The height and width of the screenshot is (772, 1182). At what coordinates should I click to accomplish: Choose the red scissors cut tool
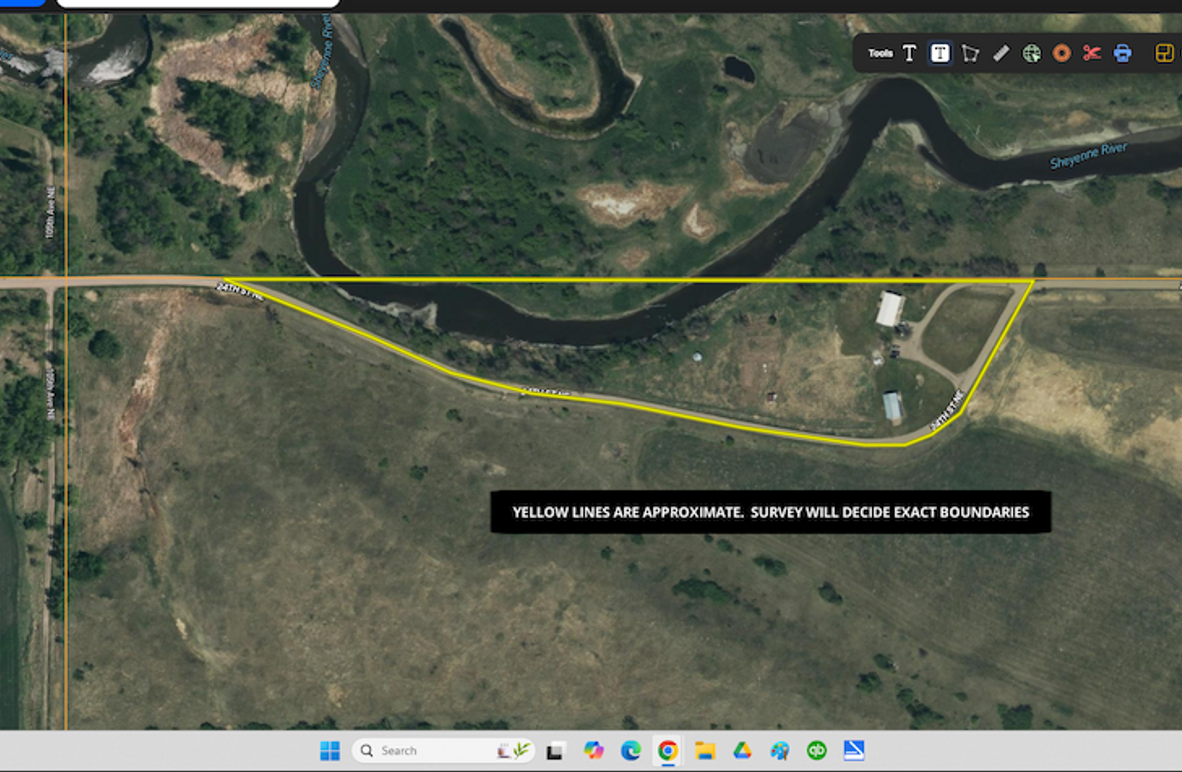click(x=1092, y=54)
